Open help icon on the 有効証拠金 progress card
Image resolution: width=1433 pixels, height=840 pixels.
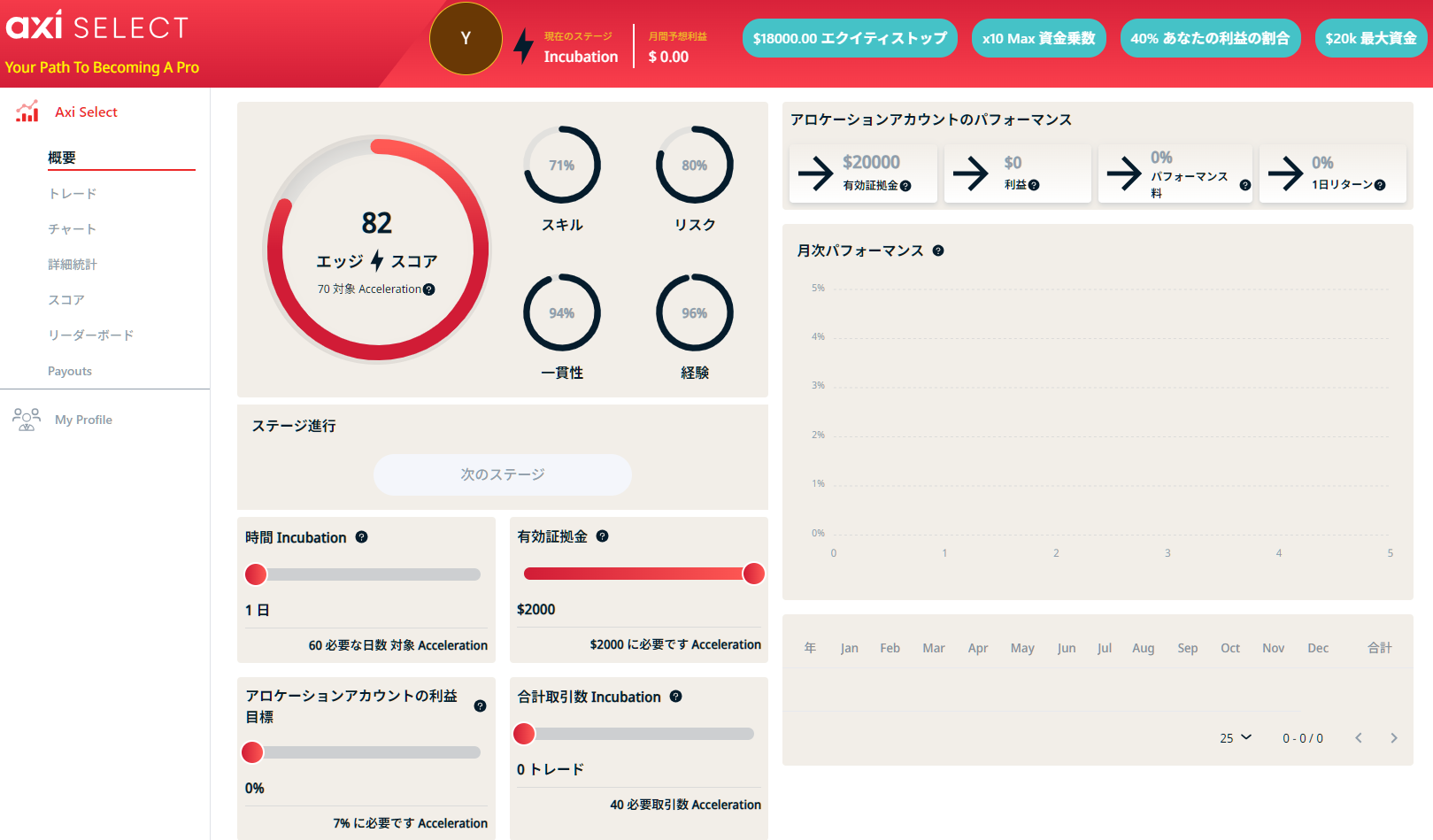[602, 536]
